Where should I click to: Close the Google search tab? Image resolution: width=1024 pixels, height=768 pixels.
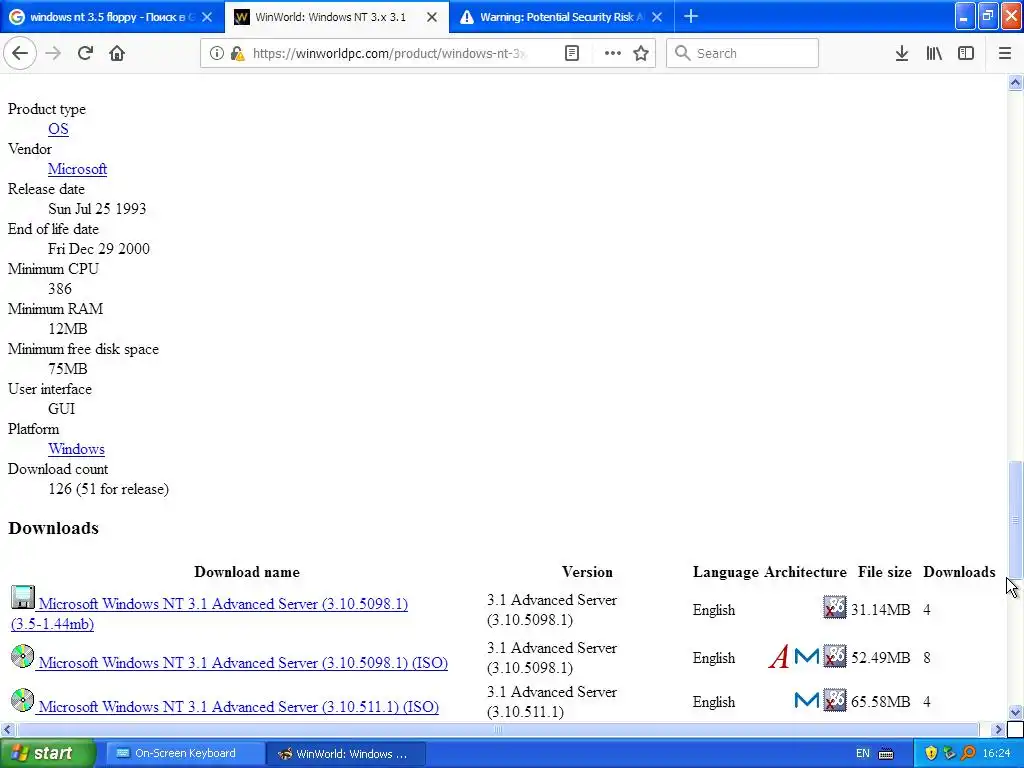[207, 17]
